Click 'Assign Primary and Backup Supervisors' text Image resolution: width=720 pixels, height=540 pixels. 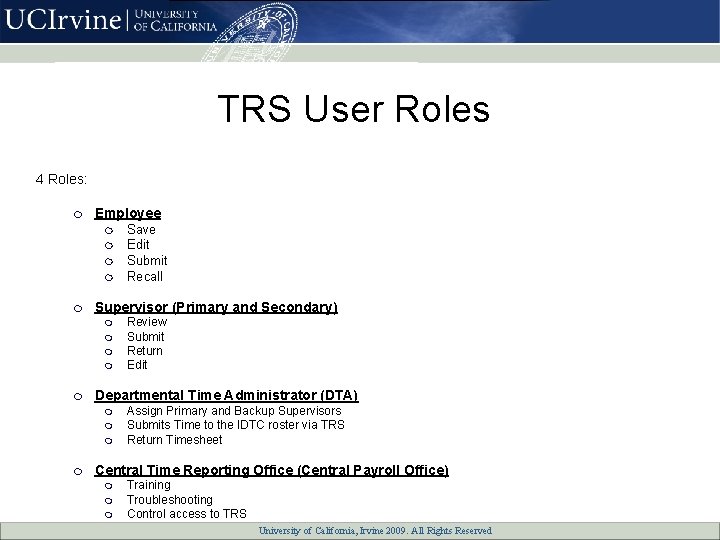coord(234,411)
